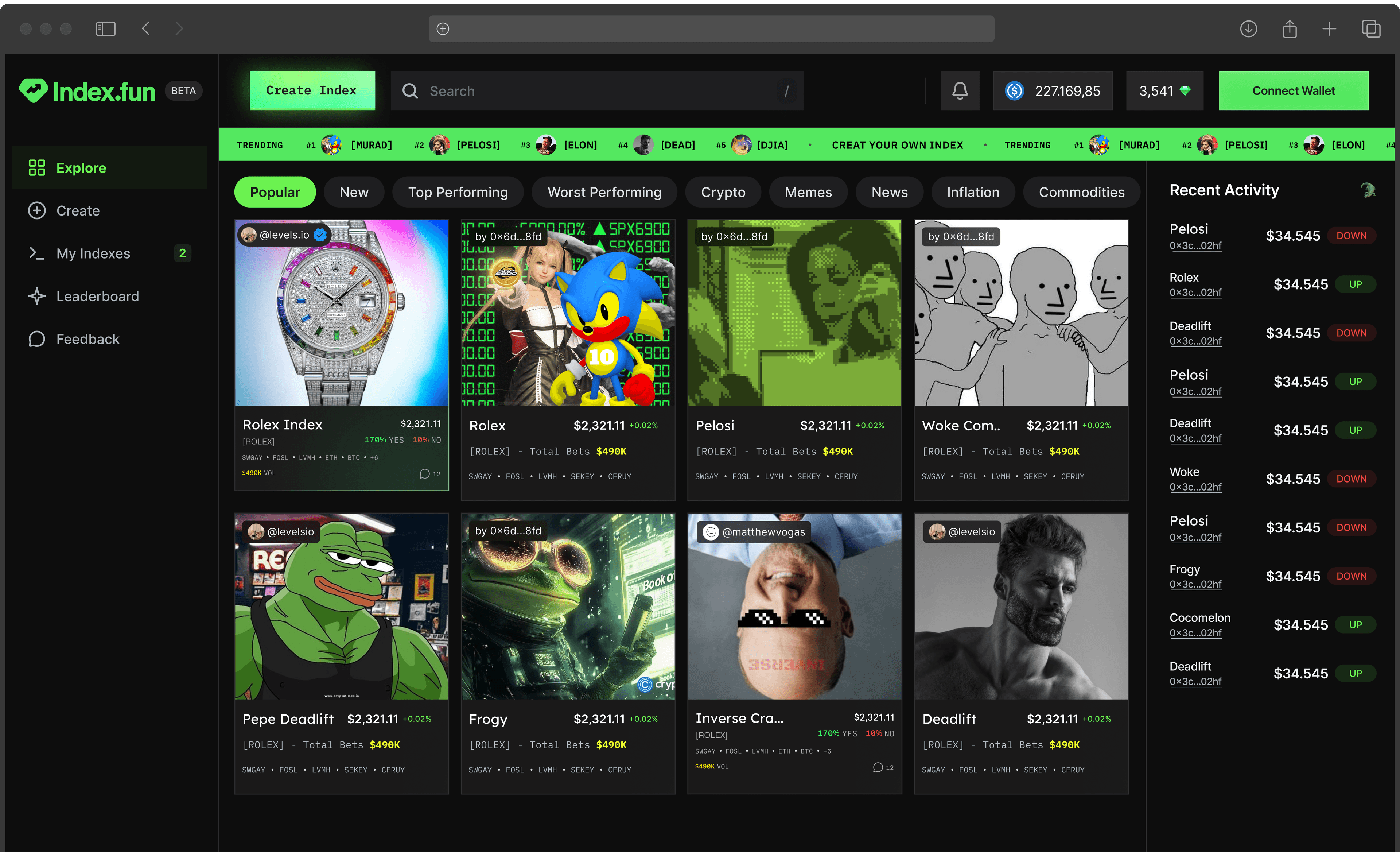Switch to the Worst Performing tab
The height and width of the screenshot is (856, 1400).
604,192
